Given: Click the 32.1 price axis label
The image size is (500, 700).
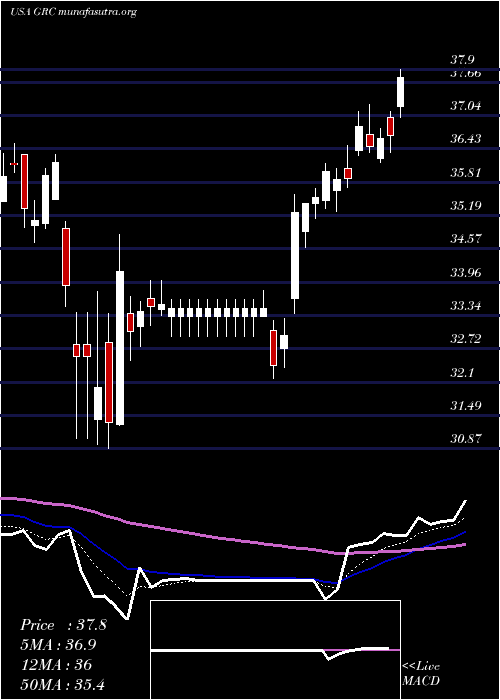Looking at the screenshot, I should [x=463, y=373].
